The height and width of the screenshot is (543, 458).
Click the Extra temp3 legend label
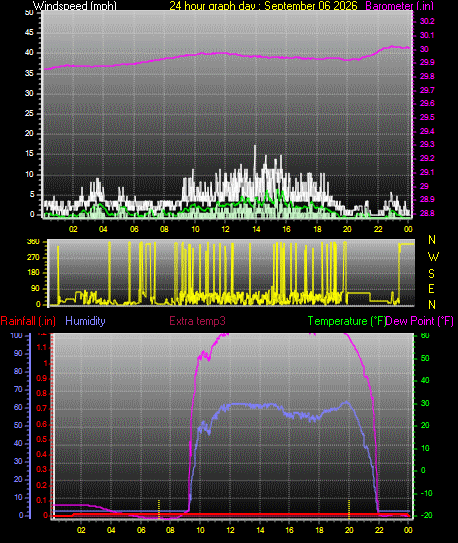(197, 321)
